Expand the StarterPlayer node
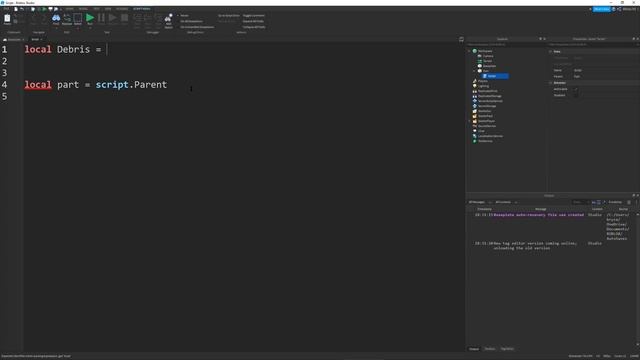The width and height of the screenshot is (640, 360). pyautogui.click(x=469, y=121)
